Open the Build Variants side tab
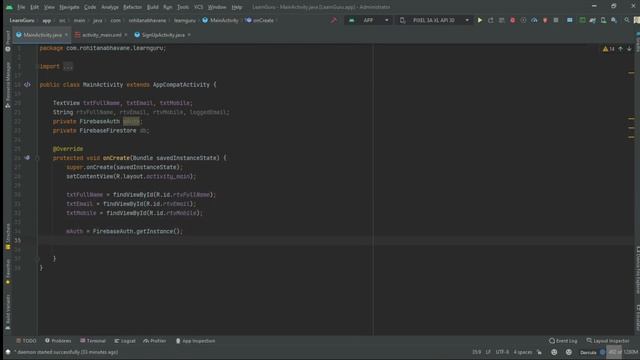 pos(8,312)
